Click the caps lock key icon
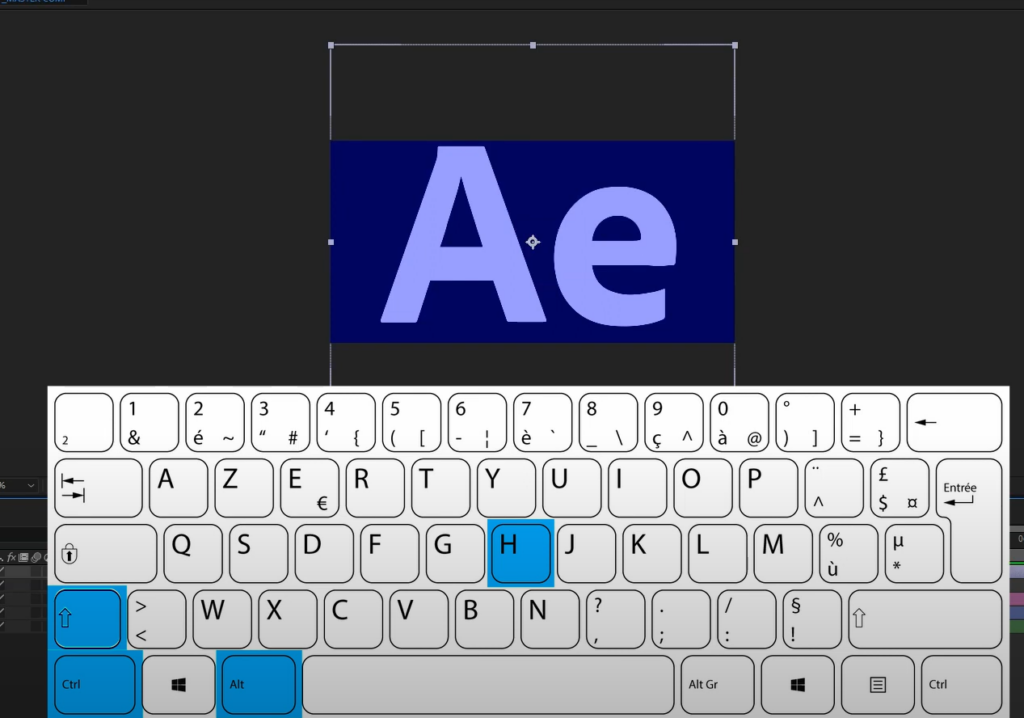Viewport: 1024px width, 718px height. point(69,554)
